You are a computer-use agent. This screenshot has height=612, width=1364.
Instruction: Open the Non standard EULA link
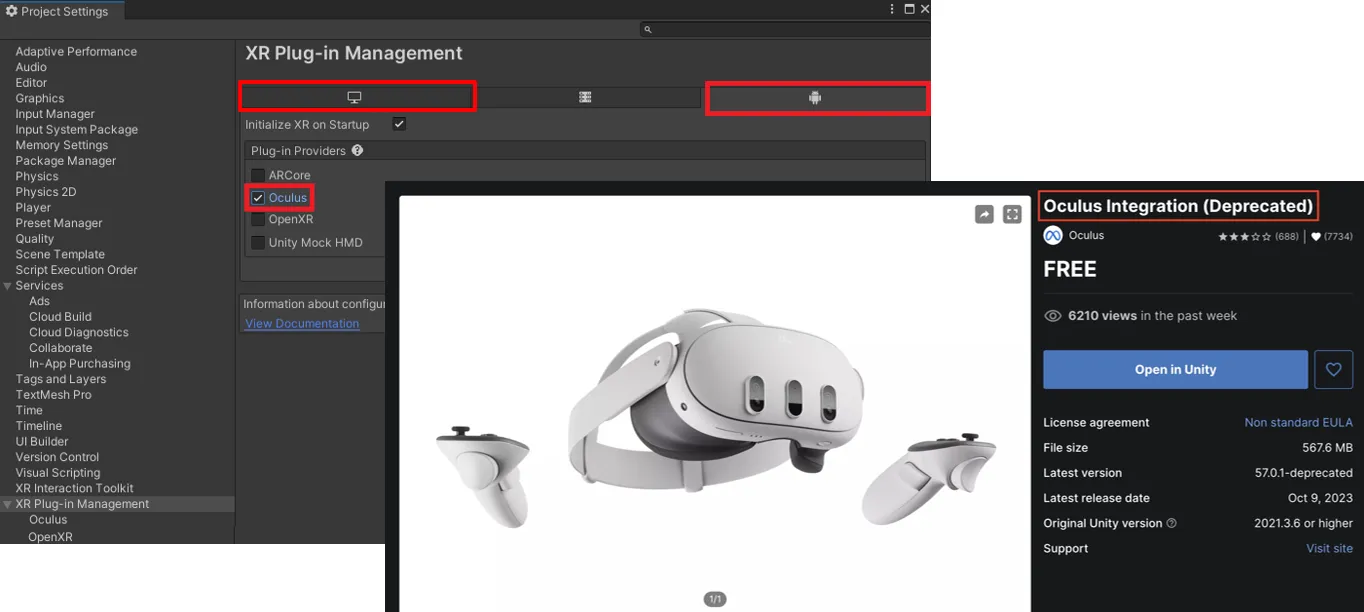tap(1298, 422)
